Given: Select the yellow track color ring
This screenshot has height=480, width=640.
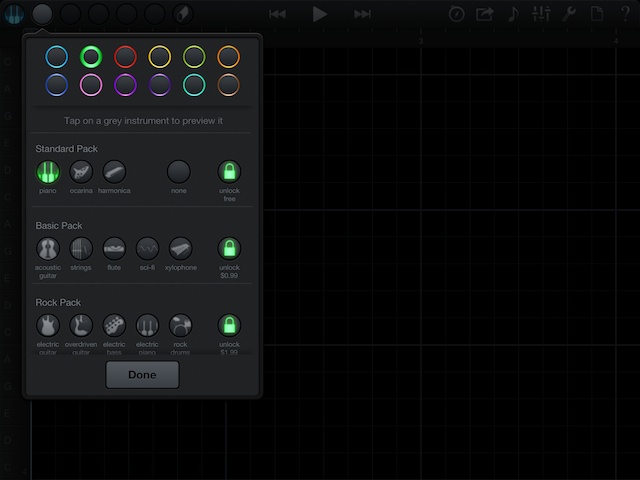Looking at the screenshot, I should (159, 56).
